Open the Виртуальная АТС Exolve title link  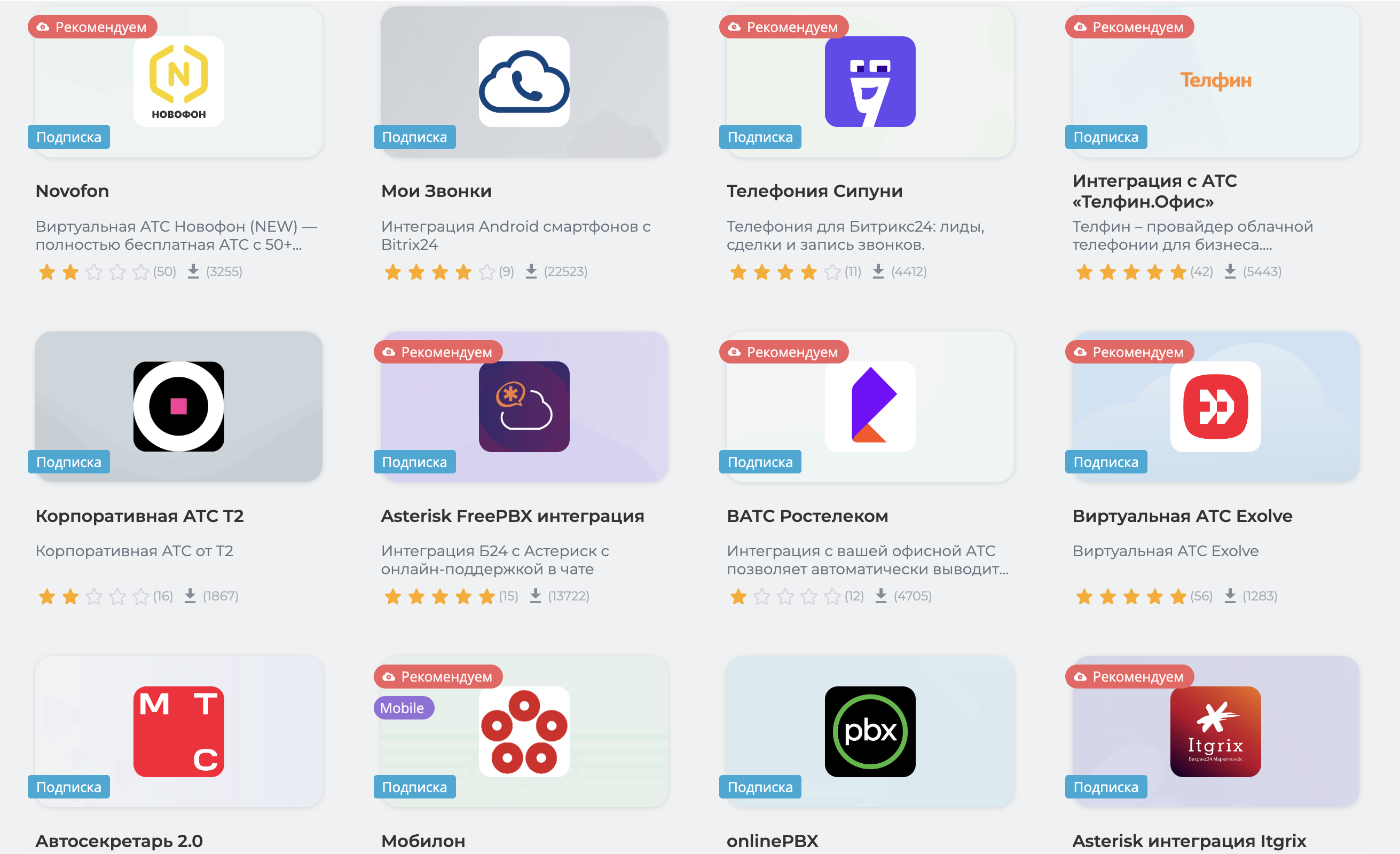tap(1182, 516)
